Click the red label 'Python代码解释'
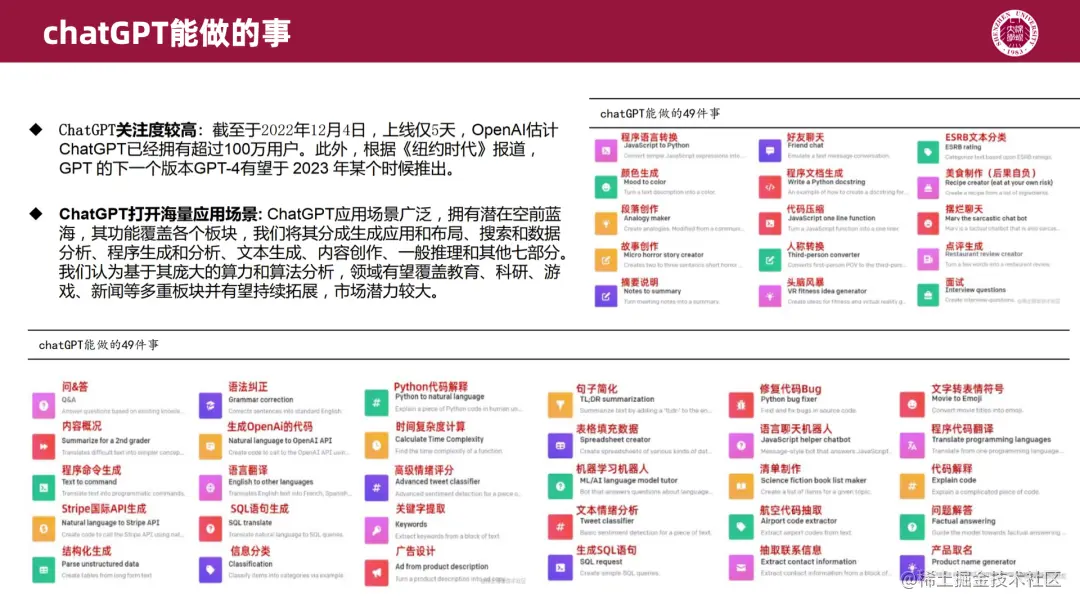The image size is (1080, 608). [x=430, y=387]
